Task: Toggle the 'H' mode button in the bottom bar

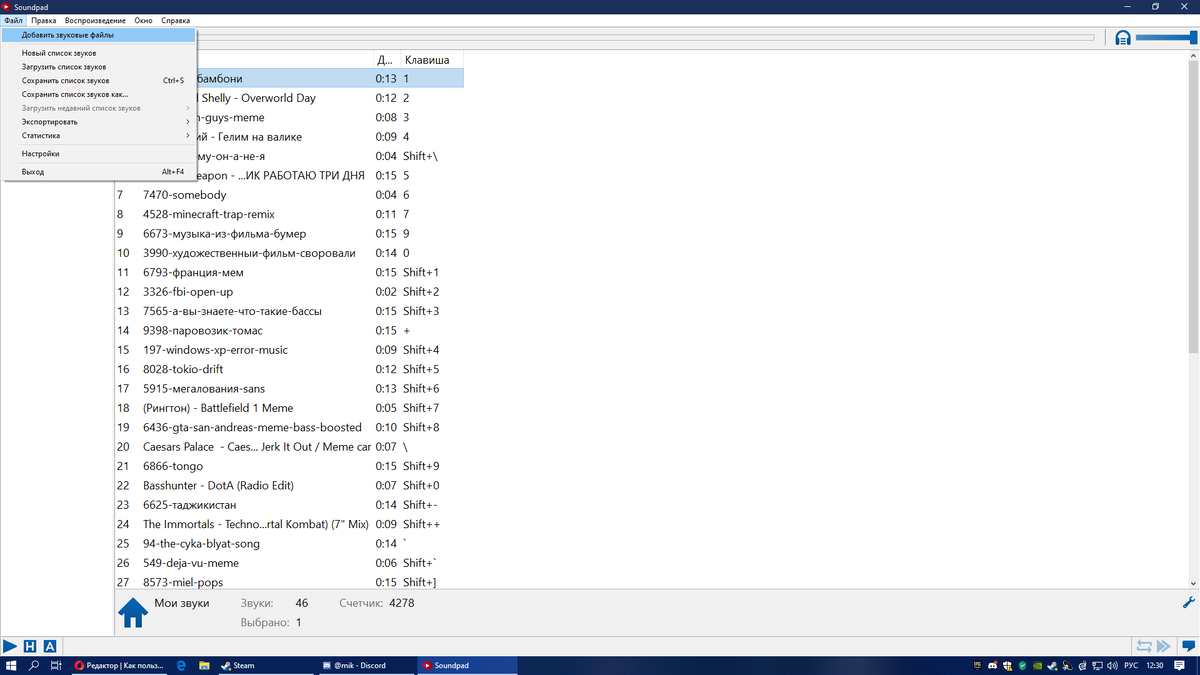Action: [30, 646]
